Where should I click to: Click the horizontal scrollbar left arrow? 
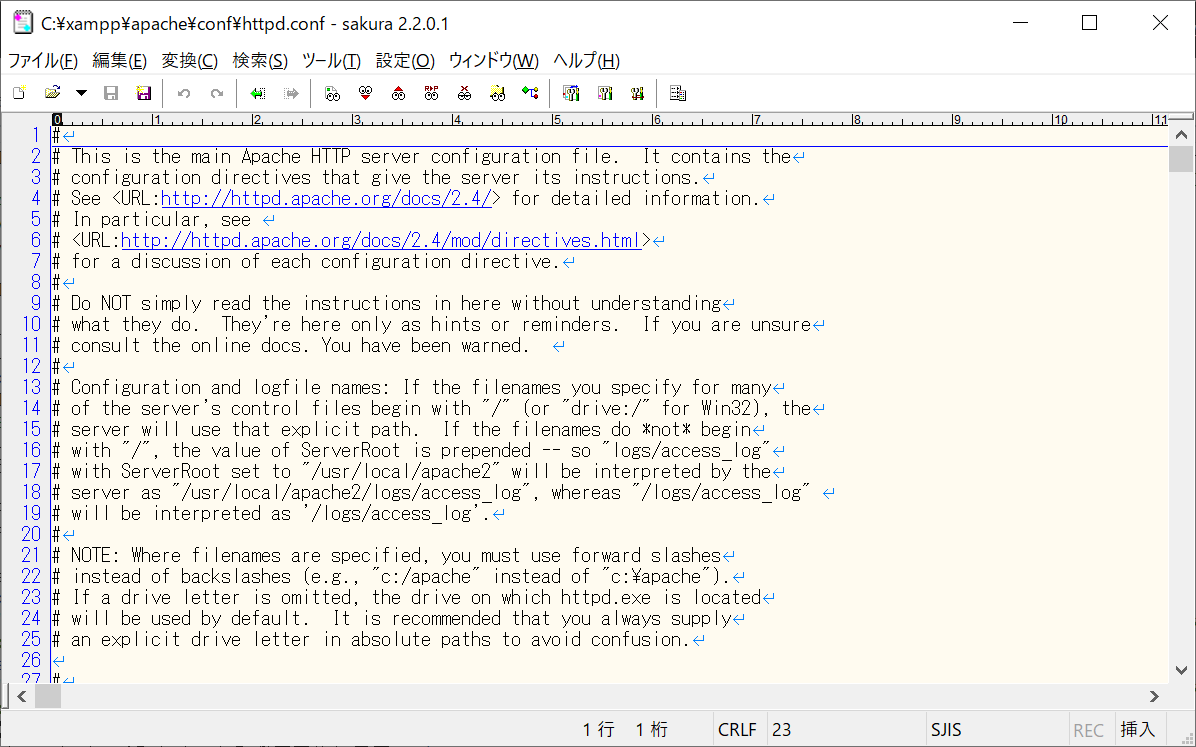[21, 696]
